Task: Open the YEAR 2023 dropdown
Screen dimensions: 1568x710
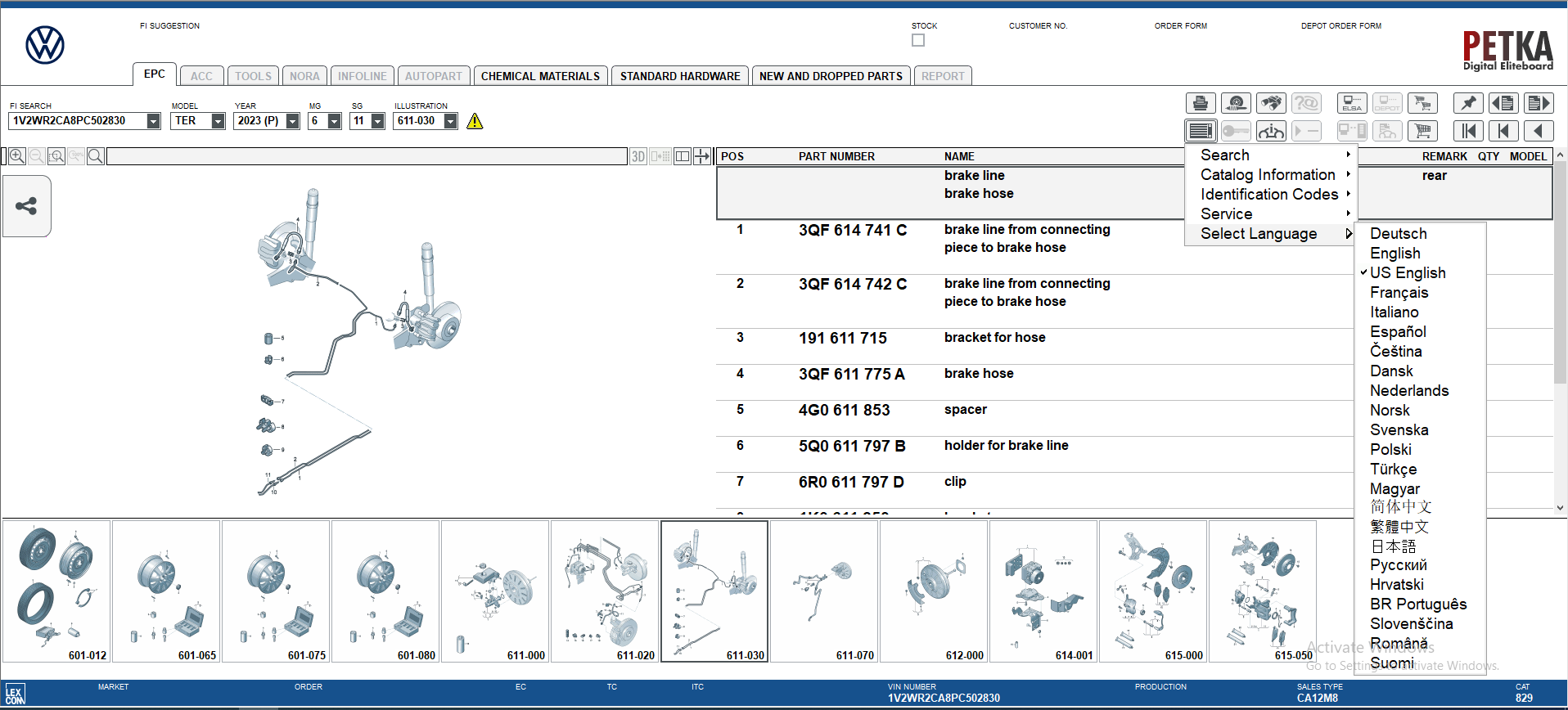Action: pyautogui.click(x=292, y=121)
